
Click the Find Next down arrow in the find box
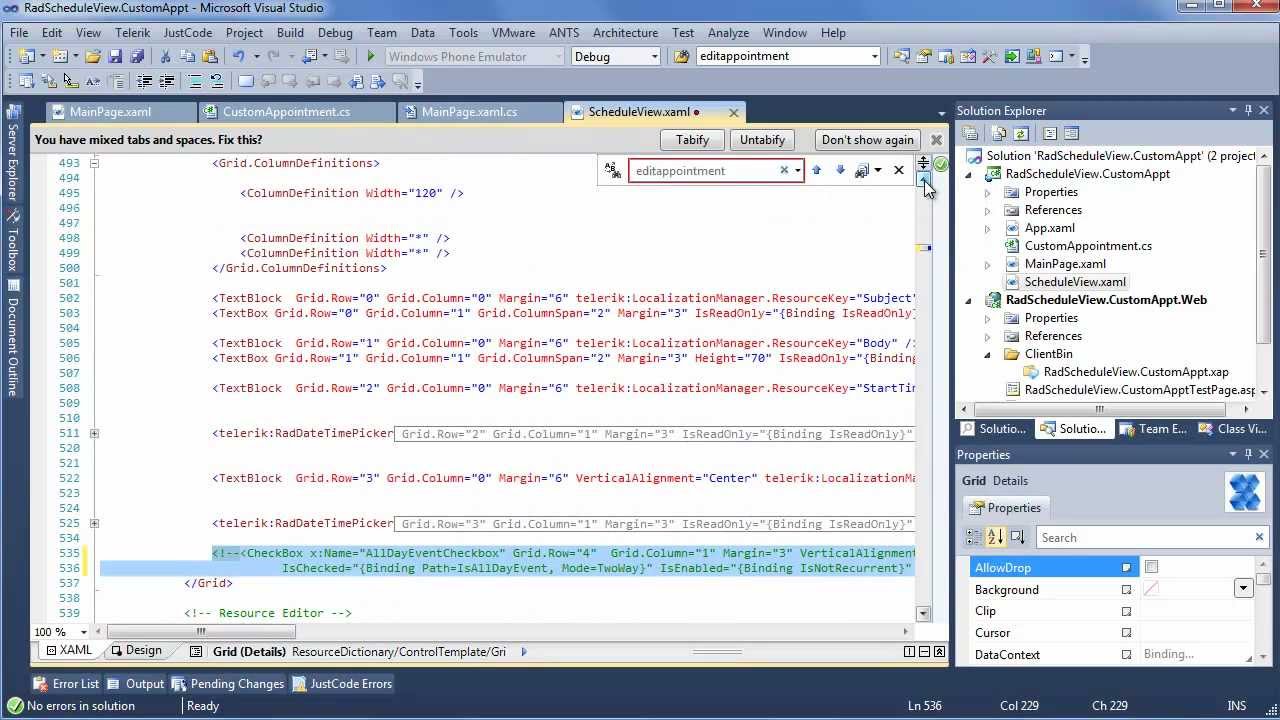(840, 170)
